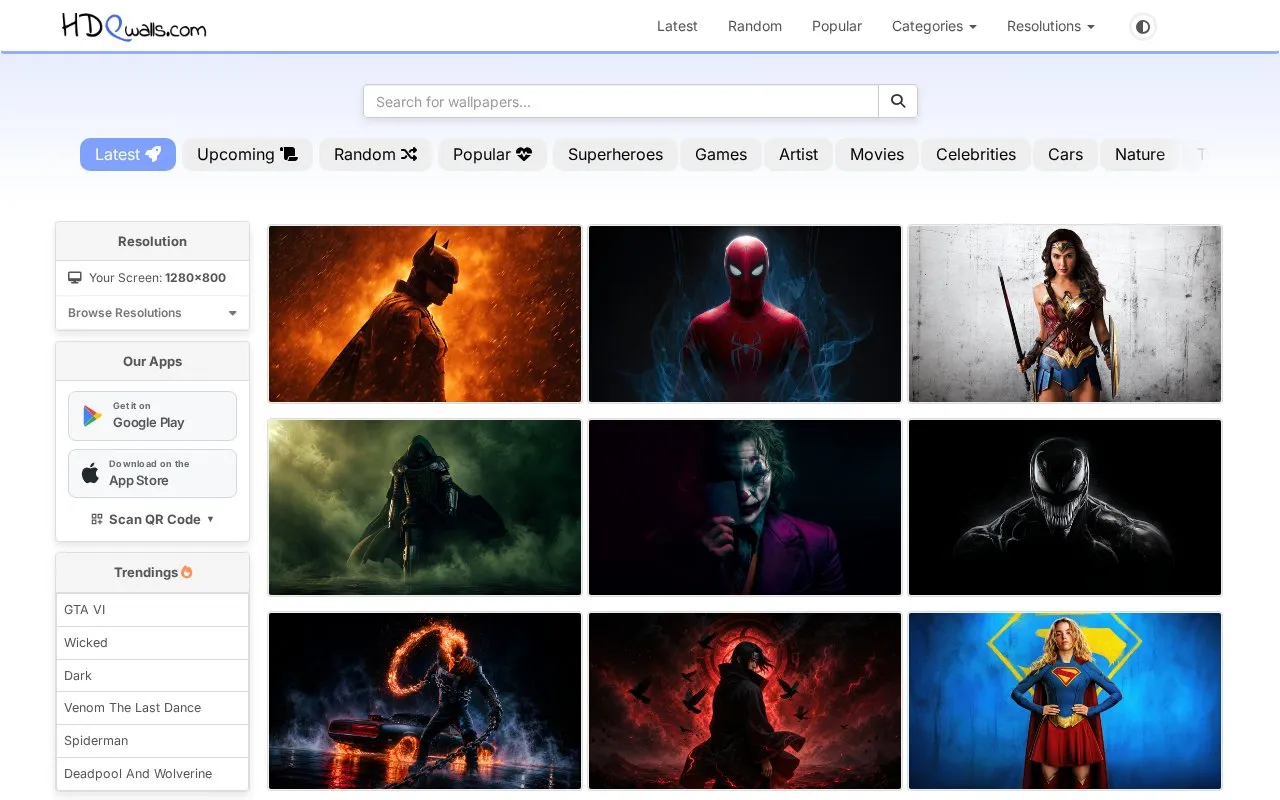This screenshot has width=1280, height=800.
Task: Browse the Superheroes category
Action: click(615, 154)
